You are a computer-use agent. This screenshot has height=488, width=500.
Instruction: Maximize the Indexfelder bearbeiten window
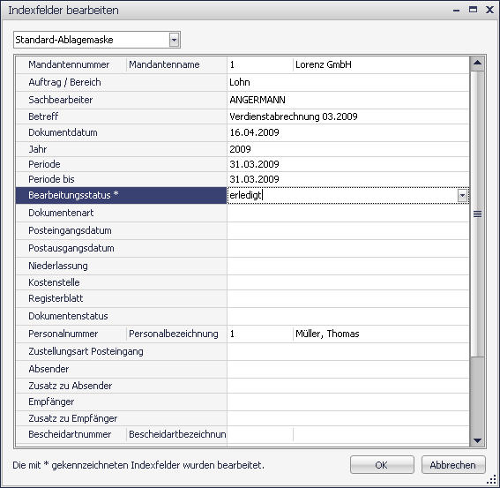tap(473, 10)
